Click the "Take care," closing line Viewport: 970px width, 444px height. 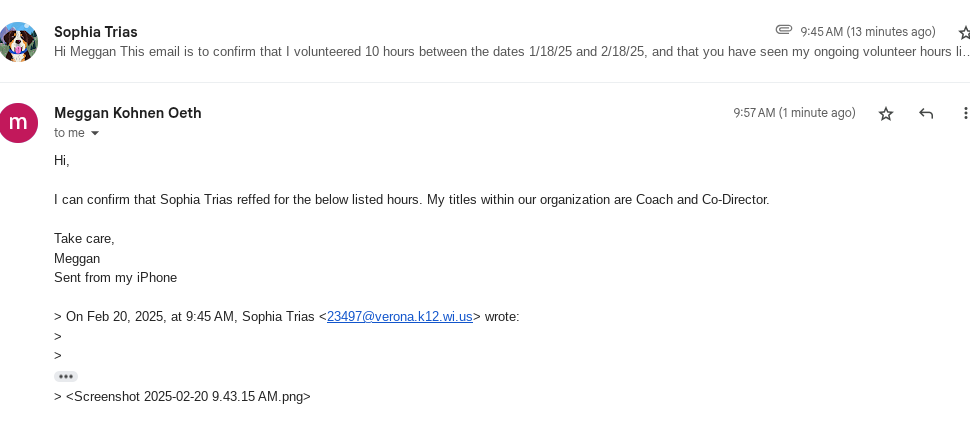click(x=84, y=238)
